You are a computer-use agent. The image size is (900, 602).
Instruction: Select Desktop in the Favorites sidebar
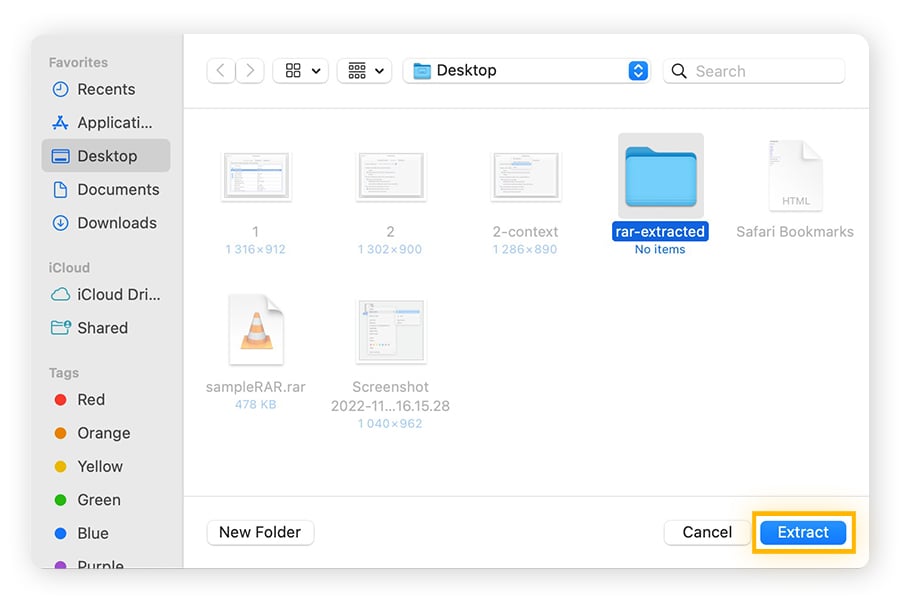(x=106, y=156)
